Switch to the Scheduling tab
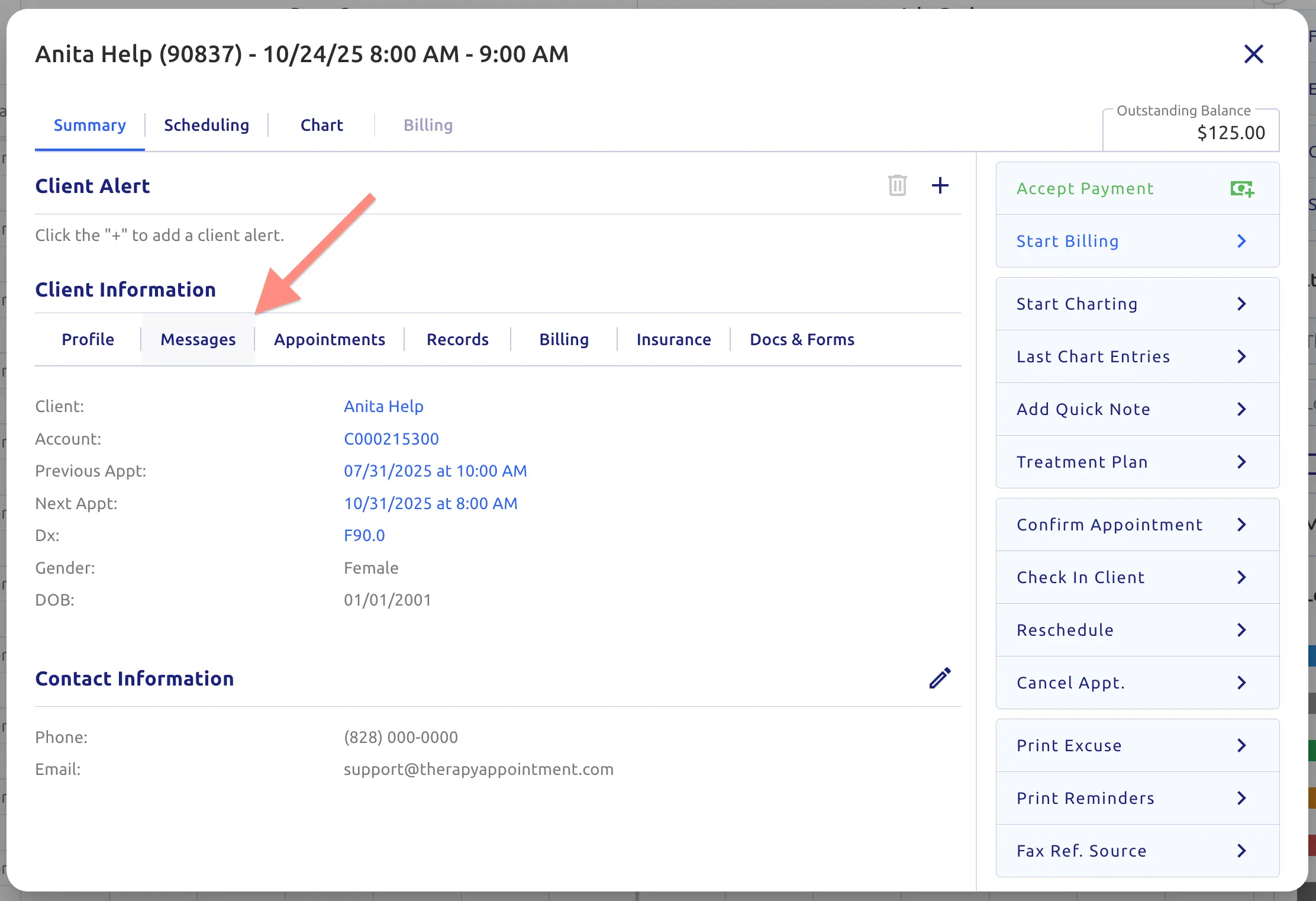This screenshot has width=1316, height=901. 207,126
